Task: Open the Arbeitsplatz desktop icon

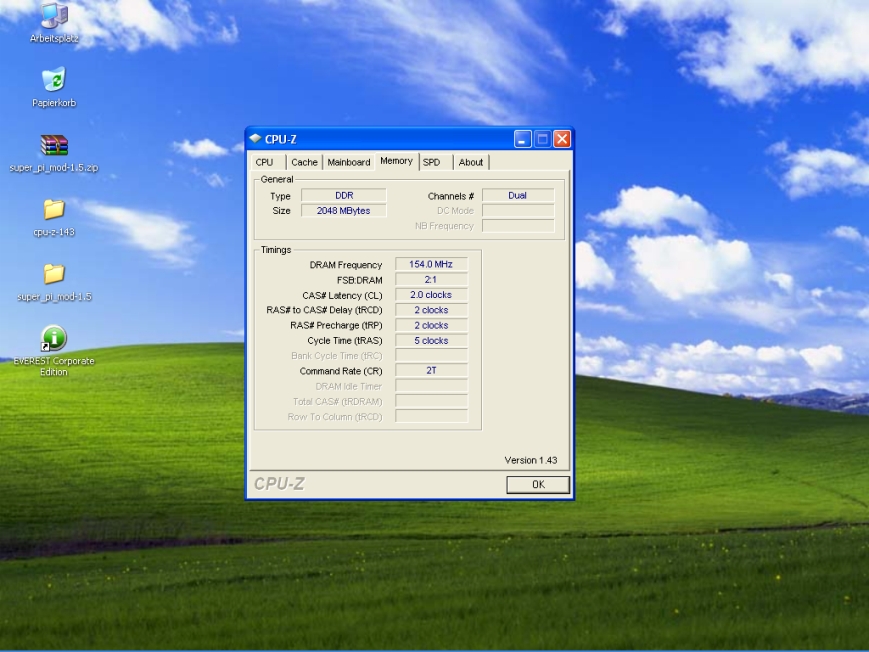Action: (x=54, y=22)
